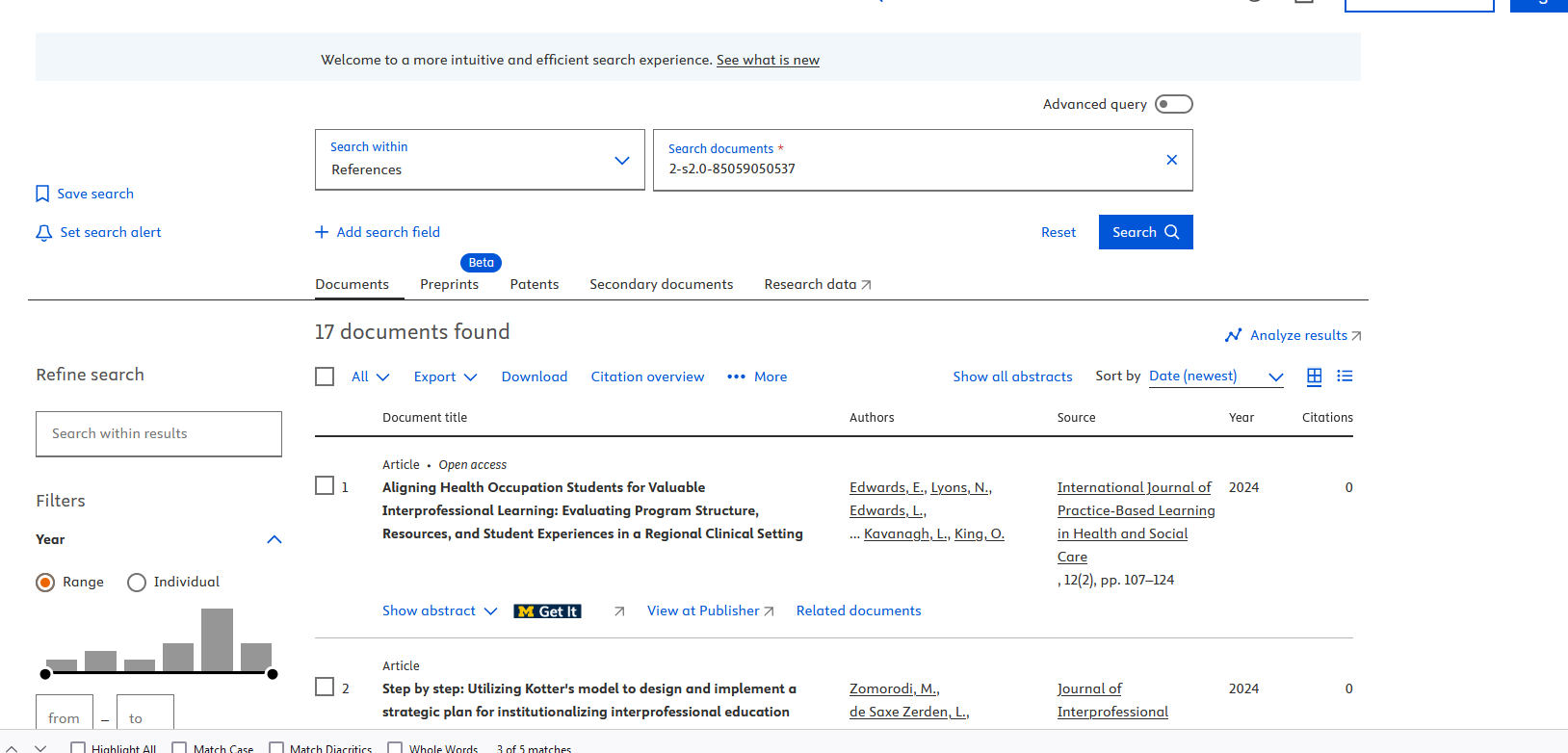This screenshot has width=1568, height=753.
Task: Open the More options ellipsis menu
Action: (x=736, y=376)
